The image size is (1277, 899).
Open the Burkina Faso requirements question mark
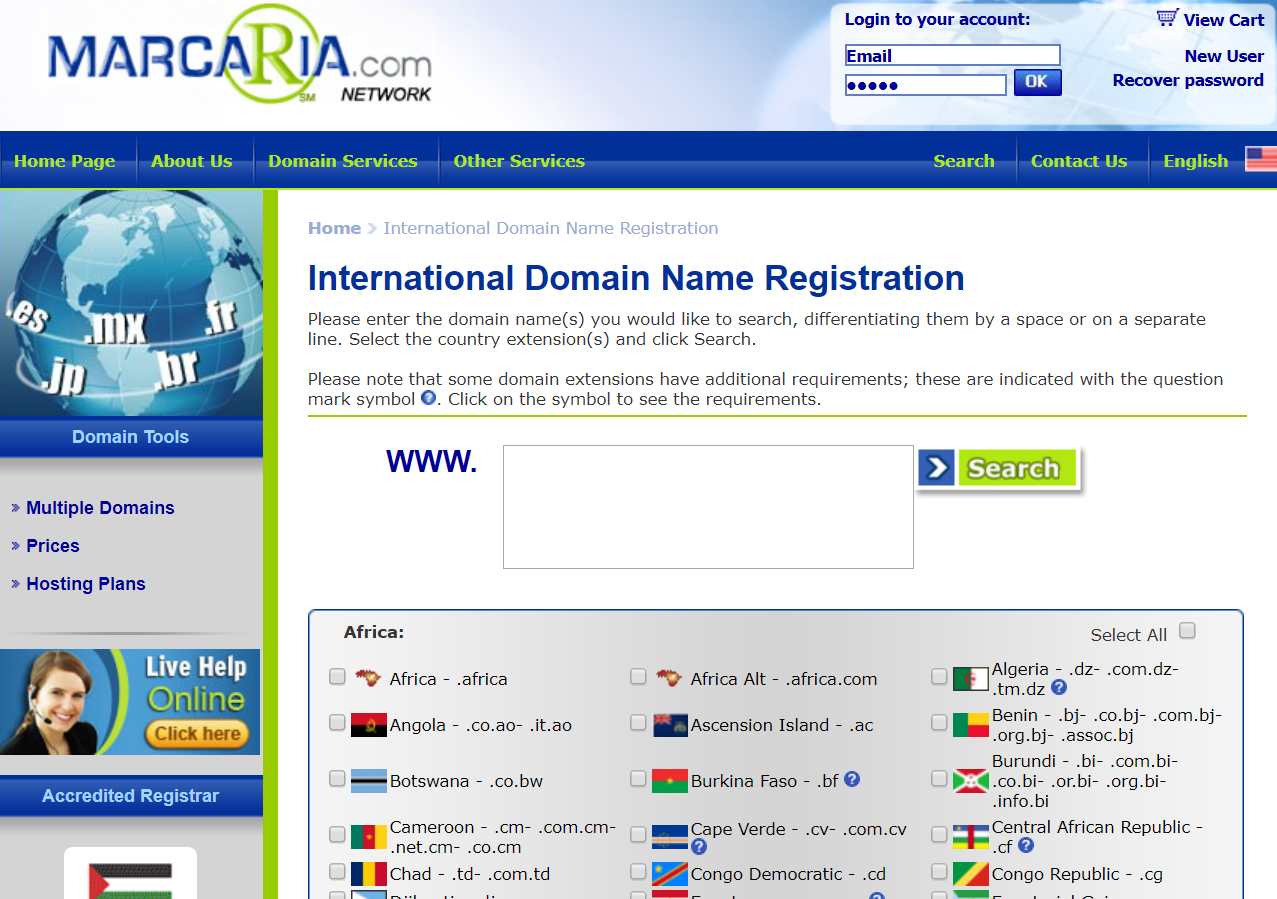point(852,779)
